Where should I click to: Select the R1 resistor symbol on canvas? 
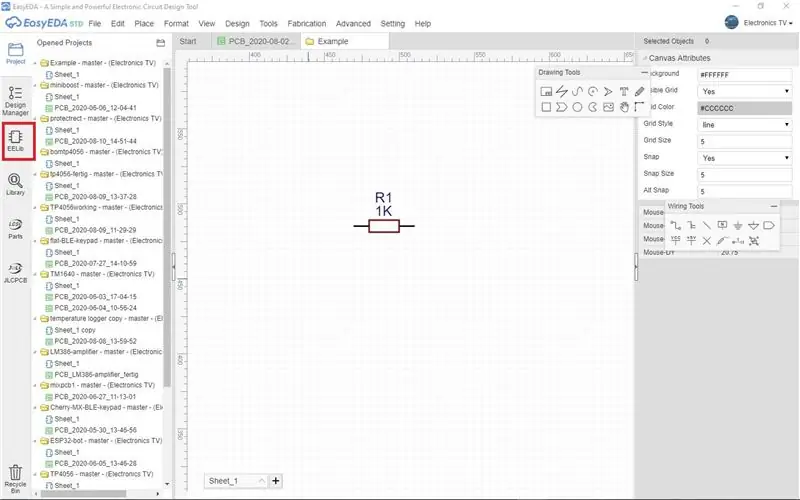coord(384,226)
